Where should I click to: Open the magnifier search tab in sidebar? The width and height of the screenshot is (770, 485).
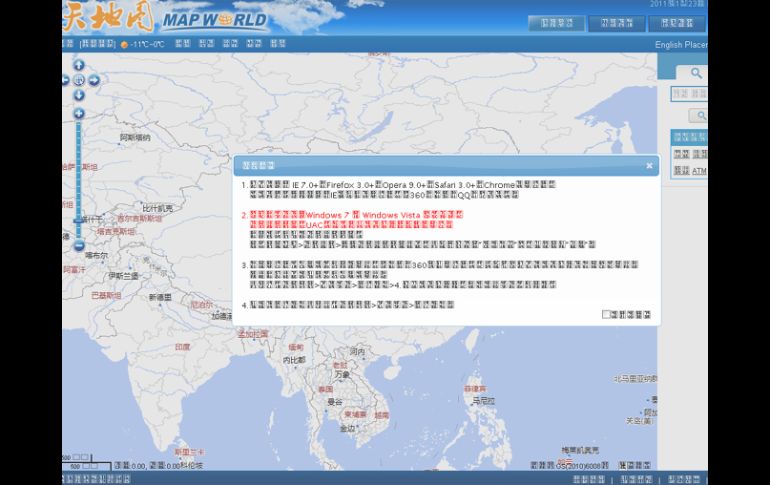point(695,73)
